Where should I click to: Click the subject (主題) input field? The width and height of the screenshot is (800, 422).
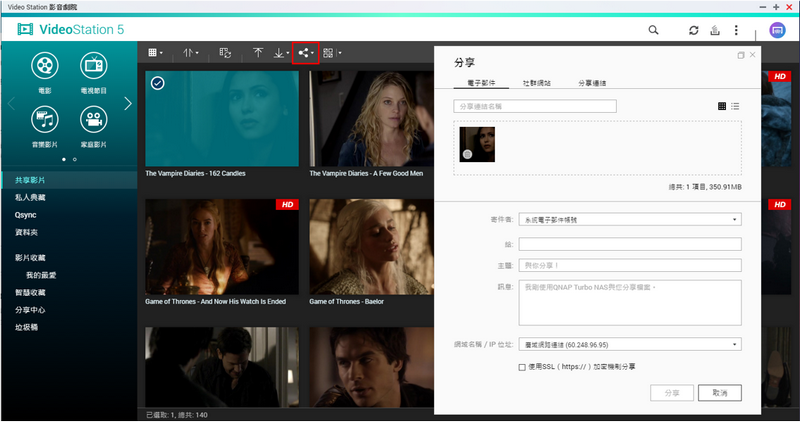coord(630,265)
